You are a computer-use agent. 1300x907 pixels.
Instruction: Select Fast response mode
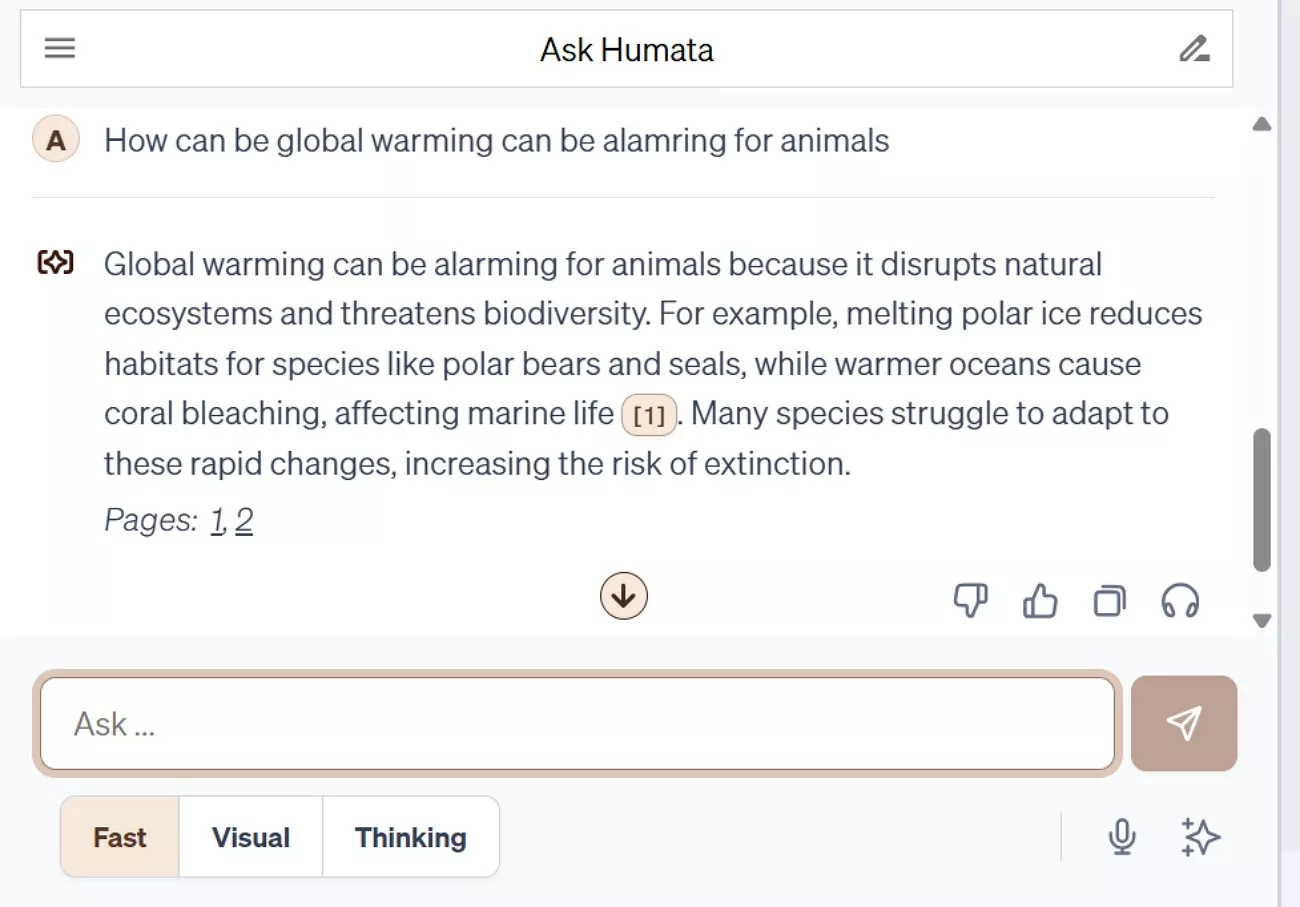coord(120,837)
